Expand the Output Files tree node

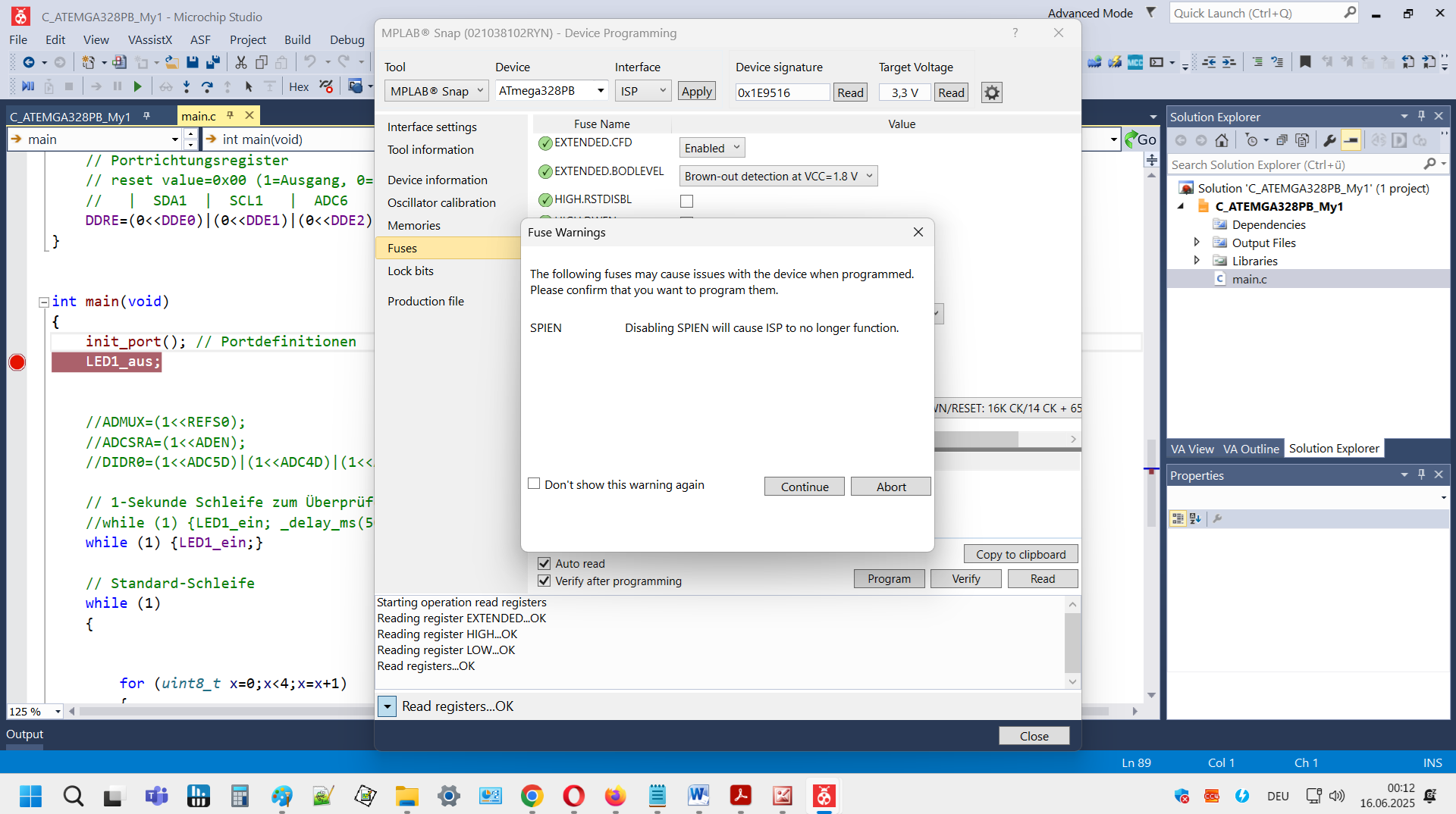[x=1197, y=243]
